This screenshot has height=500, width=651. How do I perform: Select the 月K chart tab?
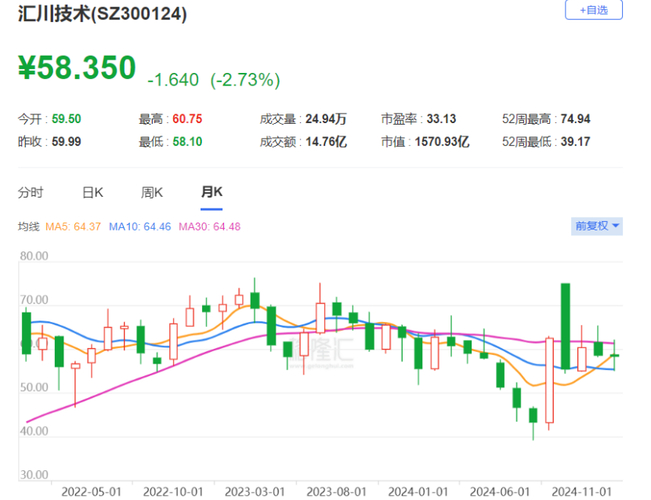coord(212,192)
